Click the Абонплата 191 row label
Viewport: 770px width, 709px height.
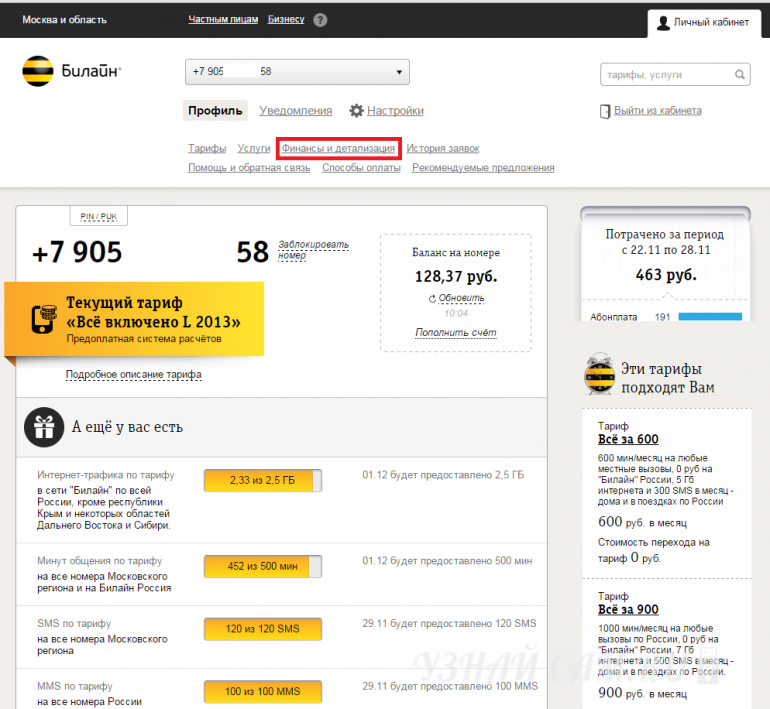pos(630,317)
